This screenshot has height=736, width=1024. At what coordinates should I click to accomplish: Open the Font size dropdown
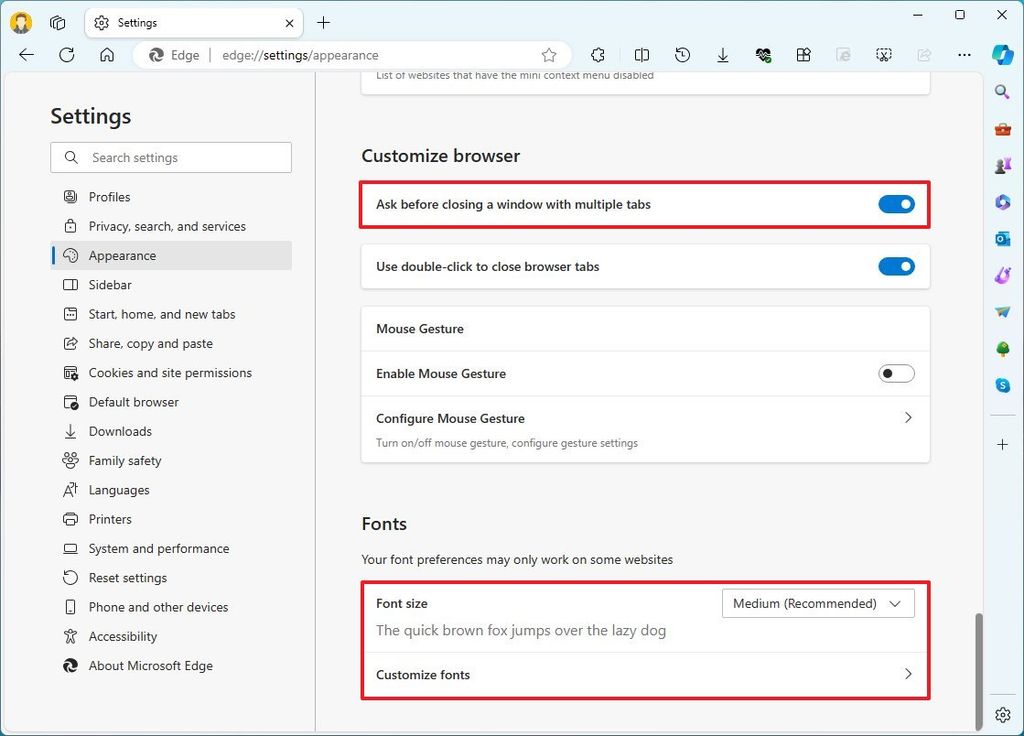pos(817,603)
